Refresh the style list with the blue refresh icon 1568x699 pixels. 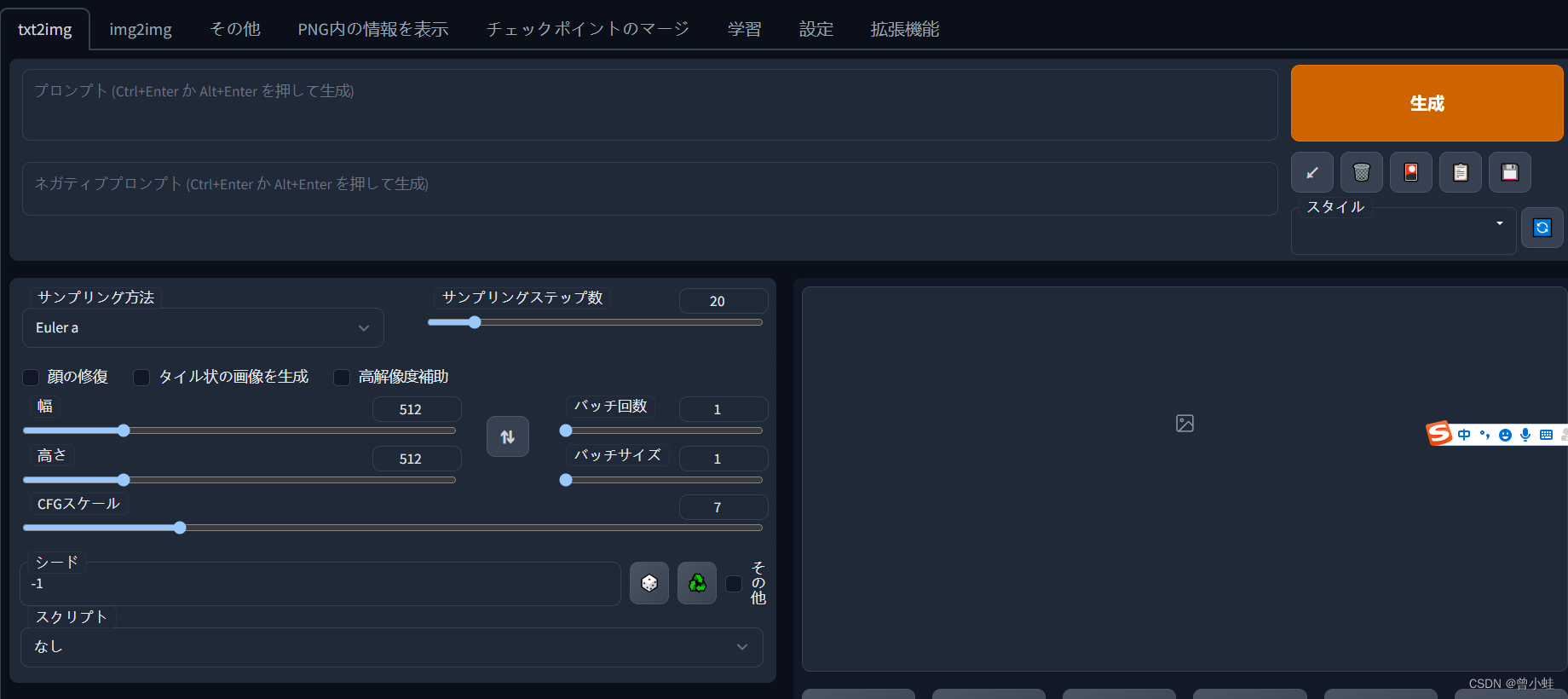pos(1542,228)
